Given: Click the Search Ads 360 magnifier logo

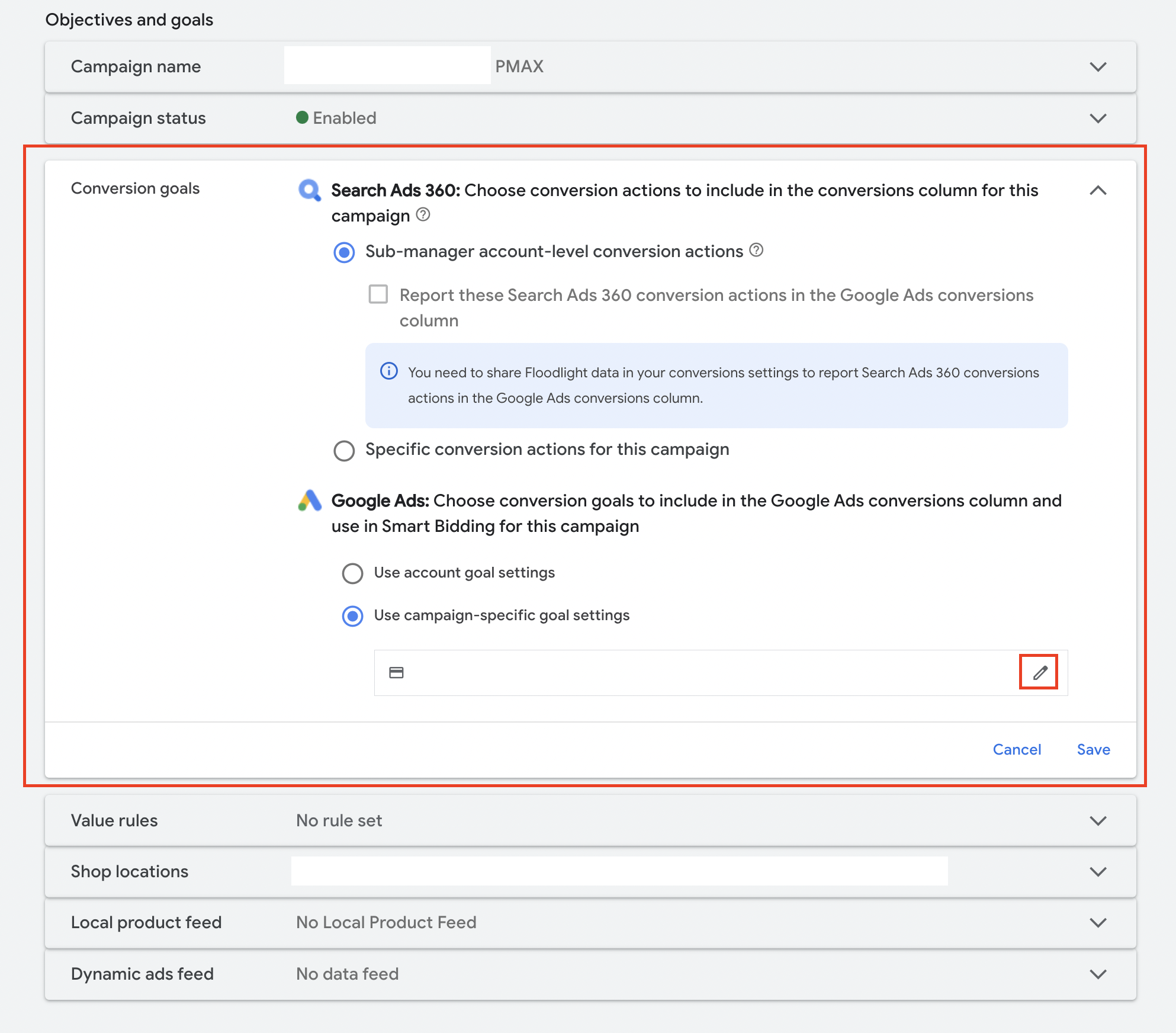Looking at the screenshot, I should click(309, 190).
